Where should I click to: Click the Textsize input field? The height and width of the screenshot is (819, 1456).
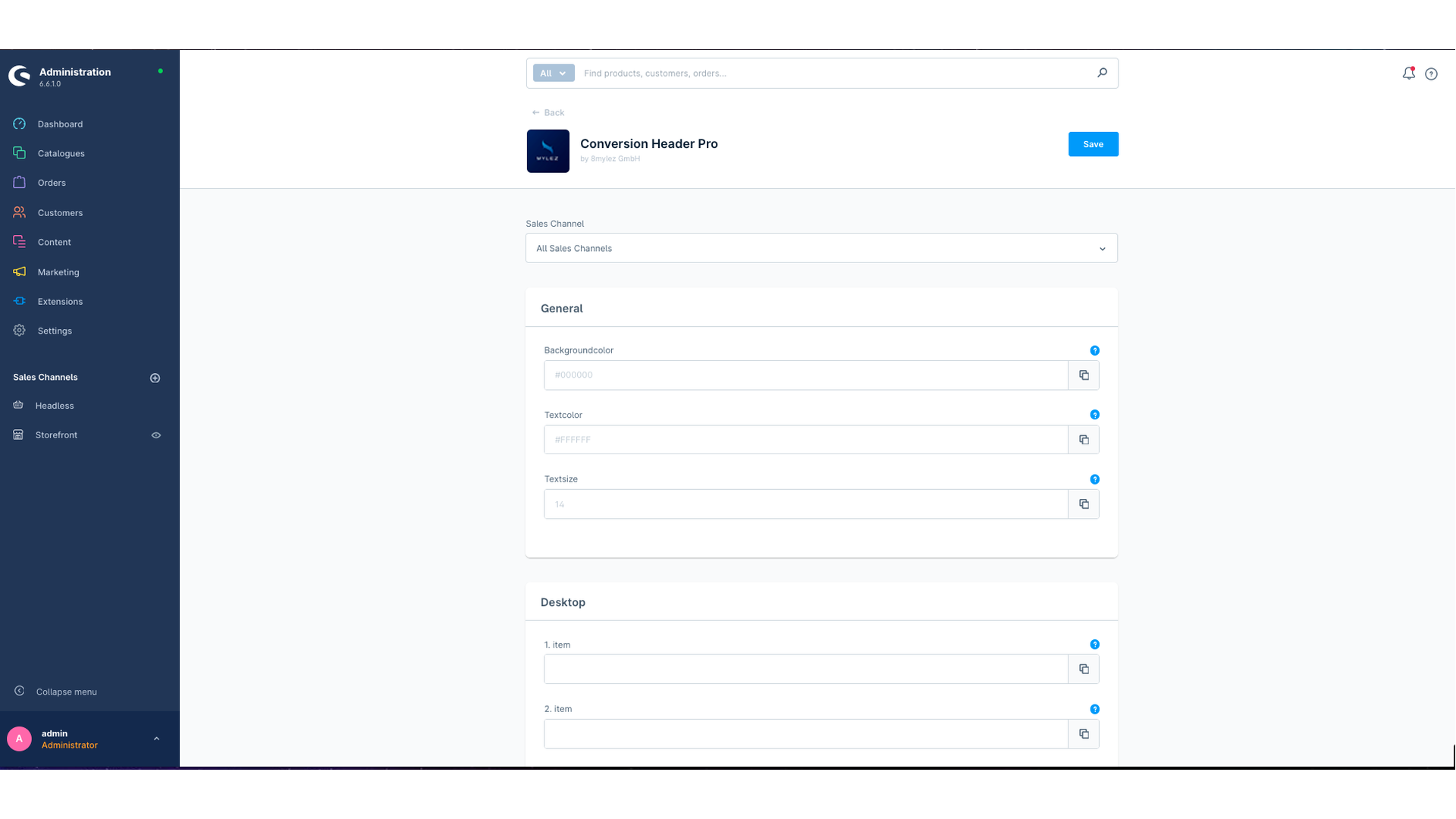click(x=805, y=504)
